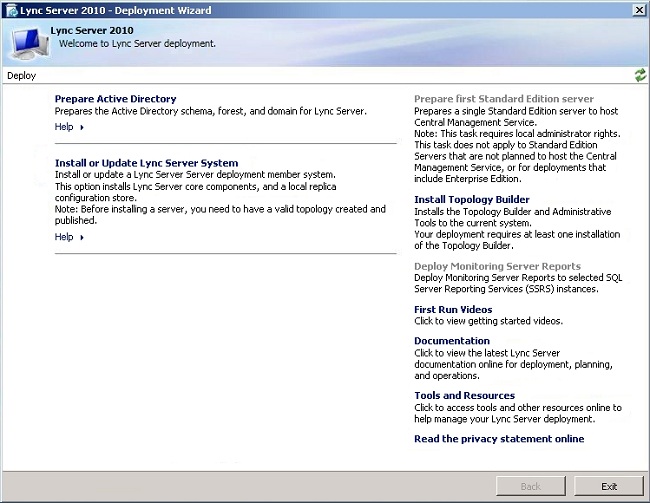Click Prepare first Standard Edition server

[x=504, y=99]
